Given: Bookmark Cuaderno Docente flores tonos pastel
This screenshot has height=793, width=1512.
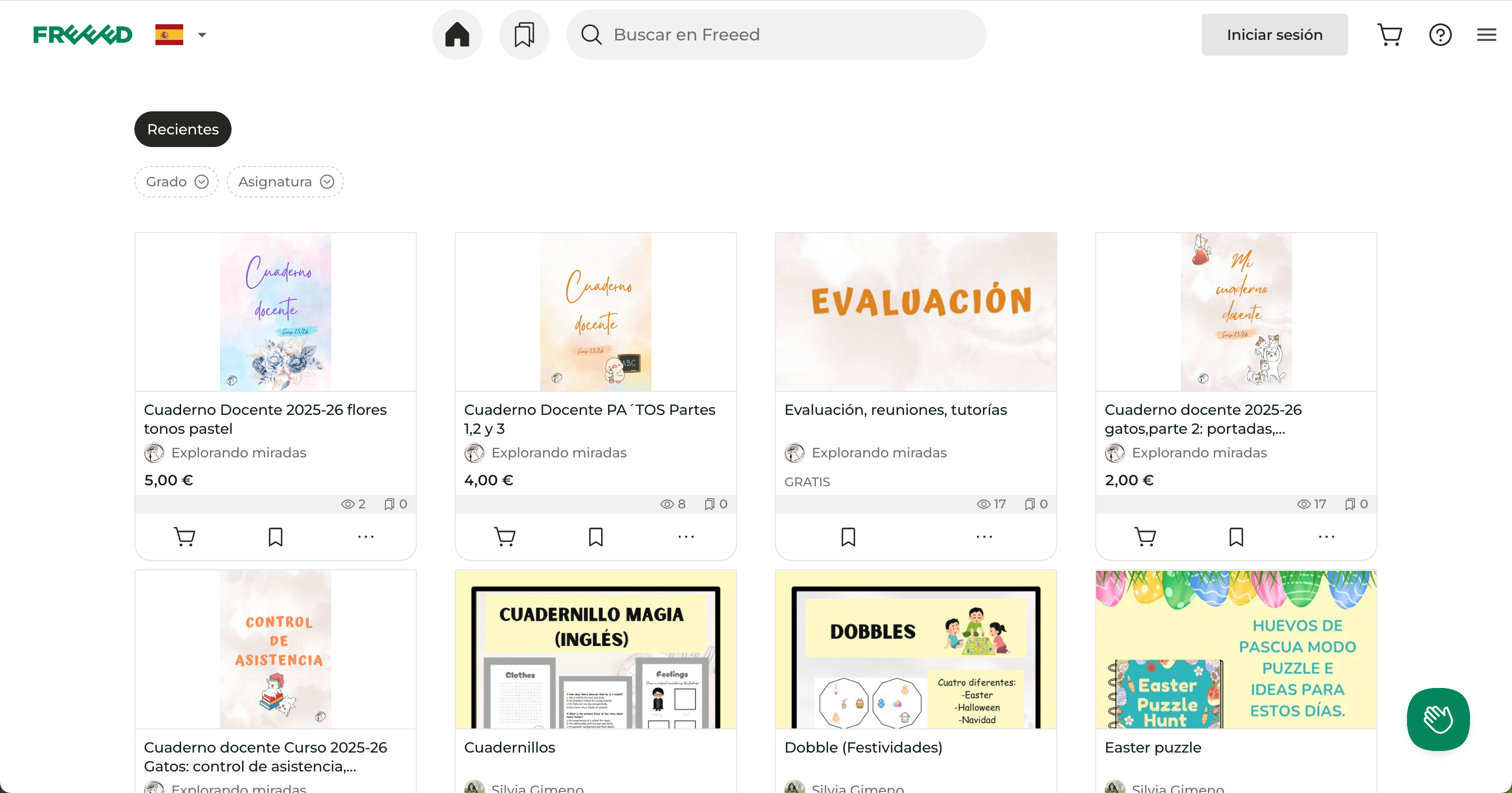Looking at the screenshot, I should click(275, 537).
